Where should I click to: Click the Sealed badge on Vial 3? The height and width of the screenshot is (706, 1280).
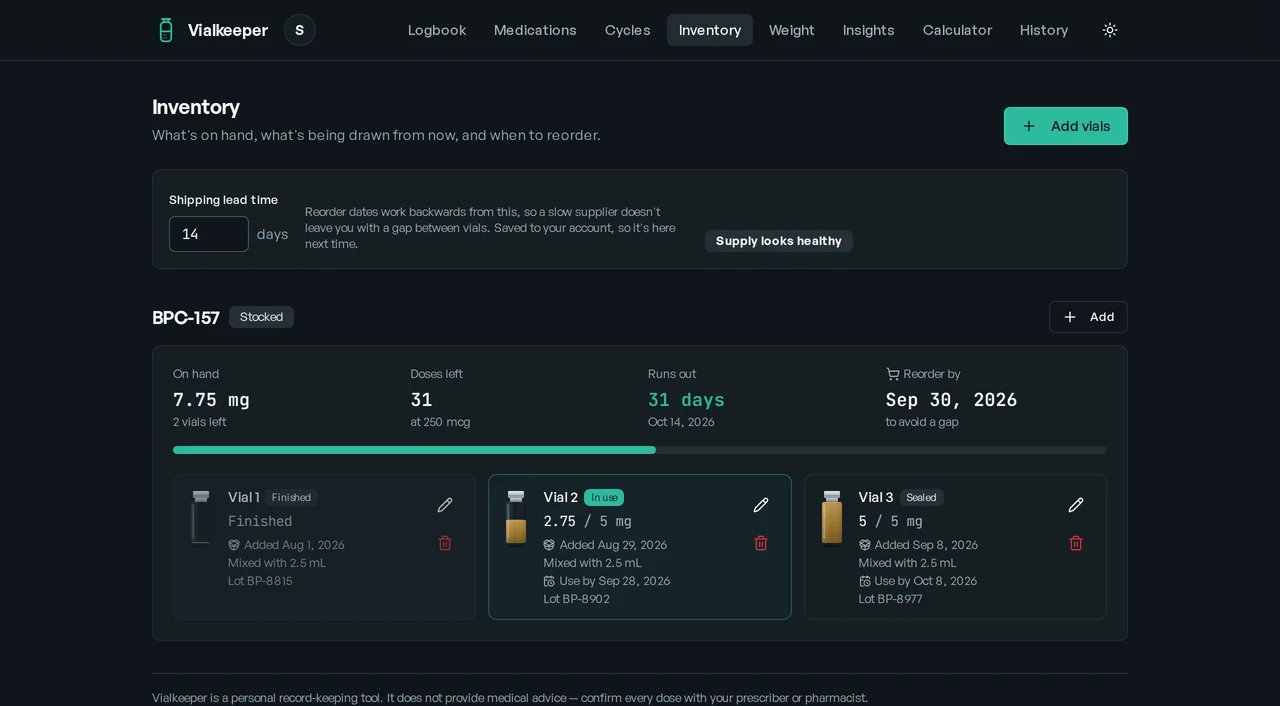(922, 497)
